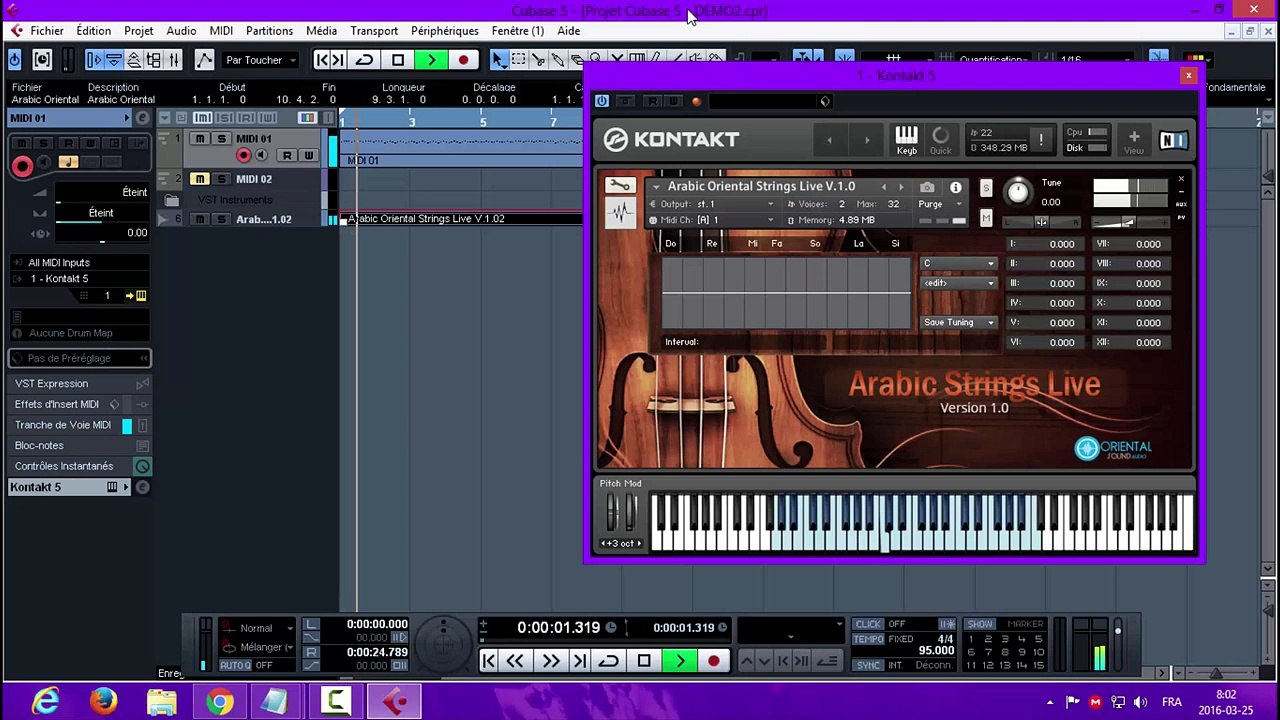Click stop in the top Cubase toolbar
Image resolution: width=1280 pixels, height=720 pixels.
click(x=398, y=60)
